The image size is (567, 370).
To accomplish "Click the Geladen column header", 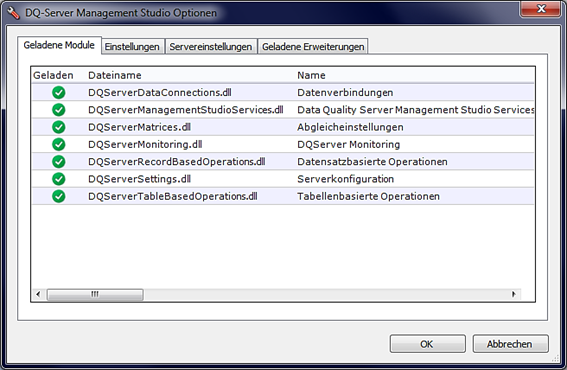I will coord(53,75).
